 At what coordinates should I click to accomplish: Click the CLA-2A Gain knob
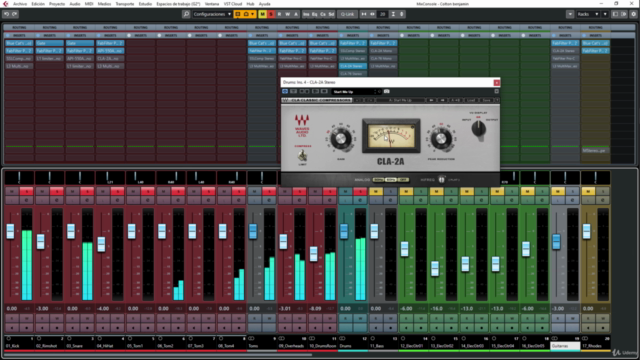(341, 139)
